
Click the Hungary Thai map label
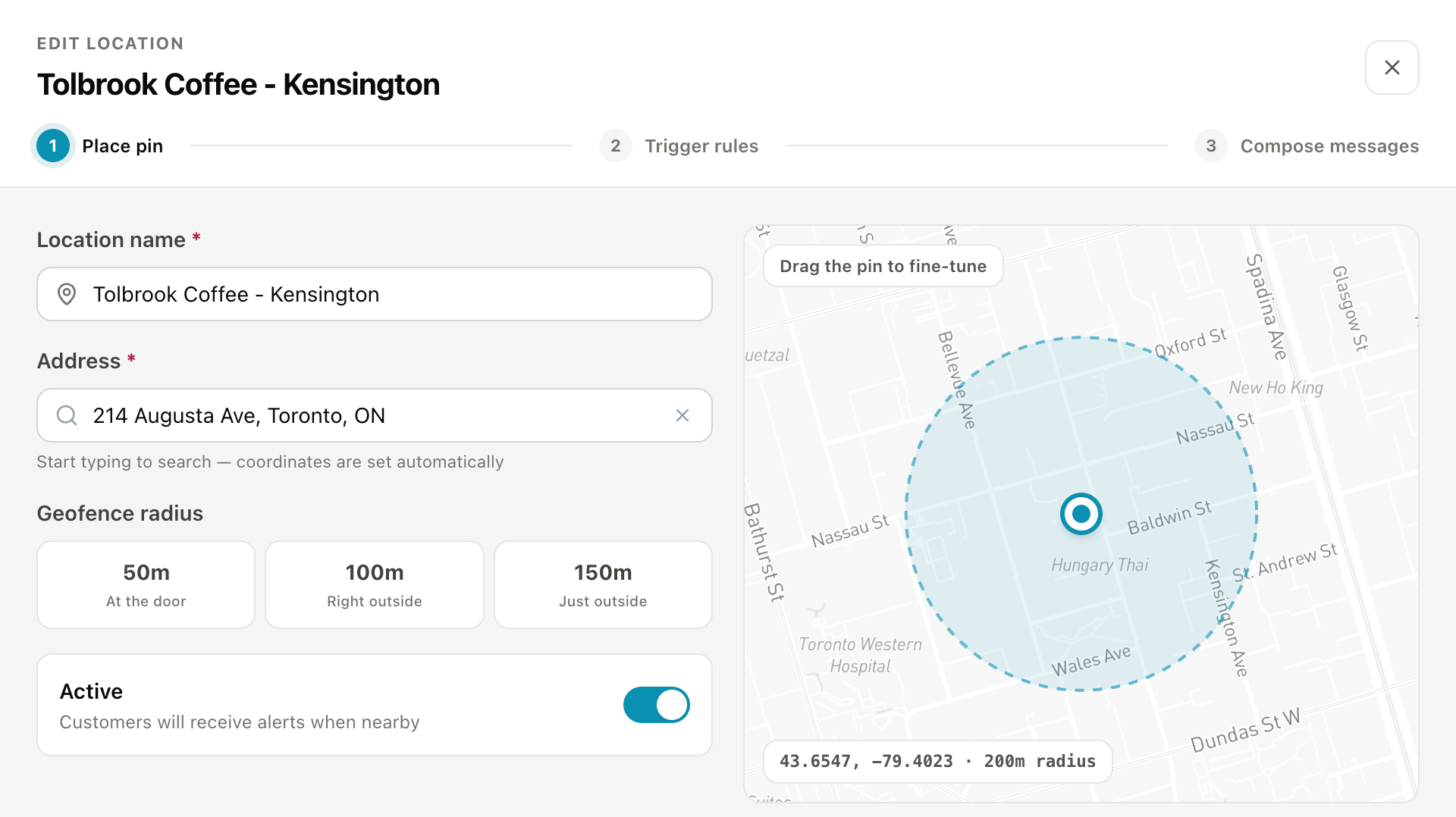tap(1100, 565)
